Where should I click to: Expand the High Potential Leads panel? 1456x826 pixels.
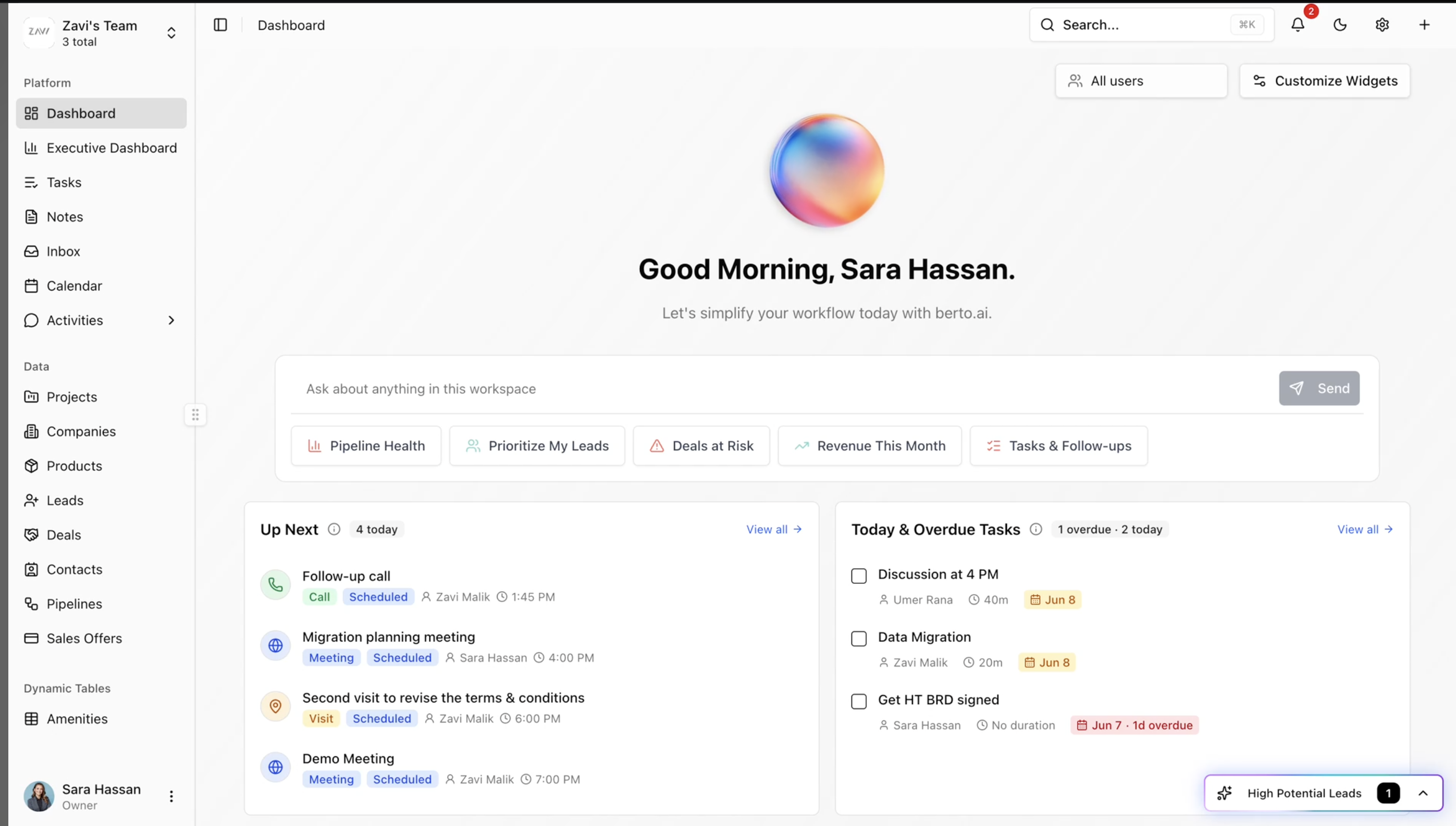point(1423,793)
